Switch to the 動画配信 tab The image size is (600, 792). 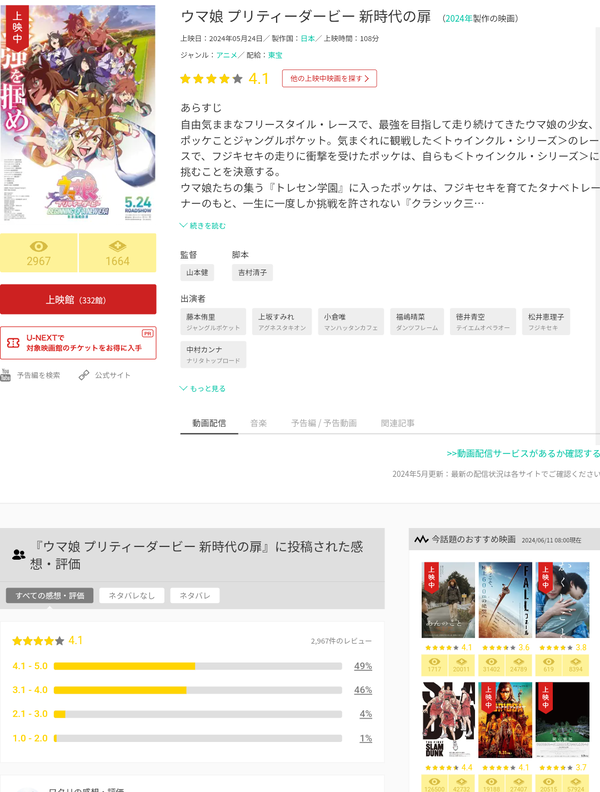pos(209,423)
